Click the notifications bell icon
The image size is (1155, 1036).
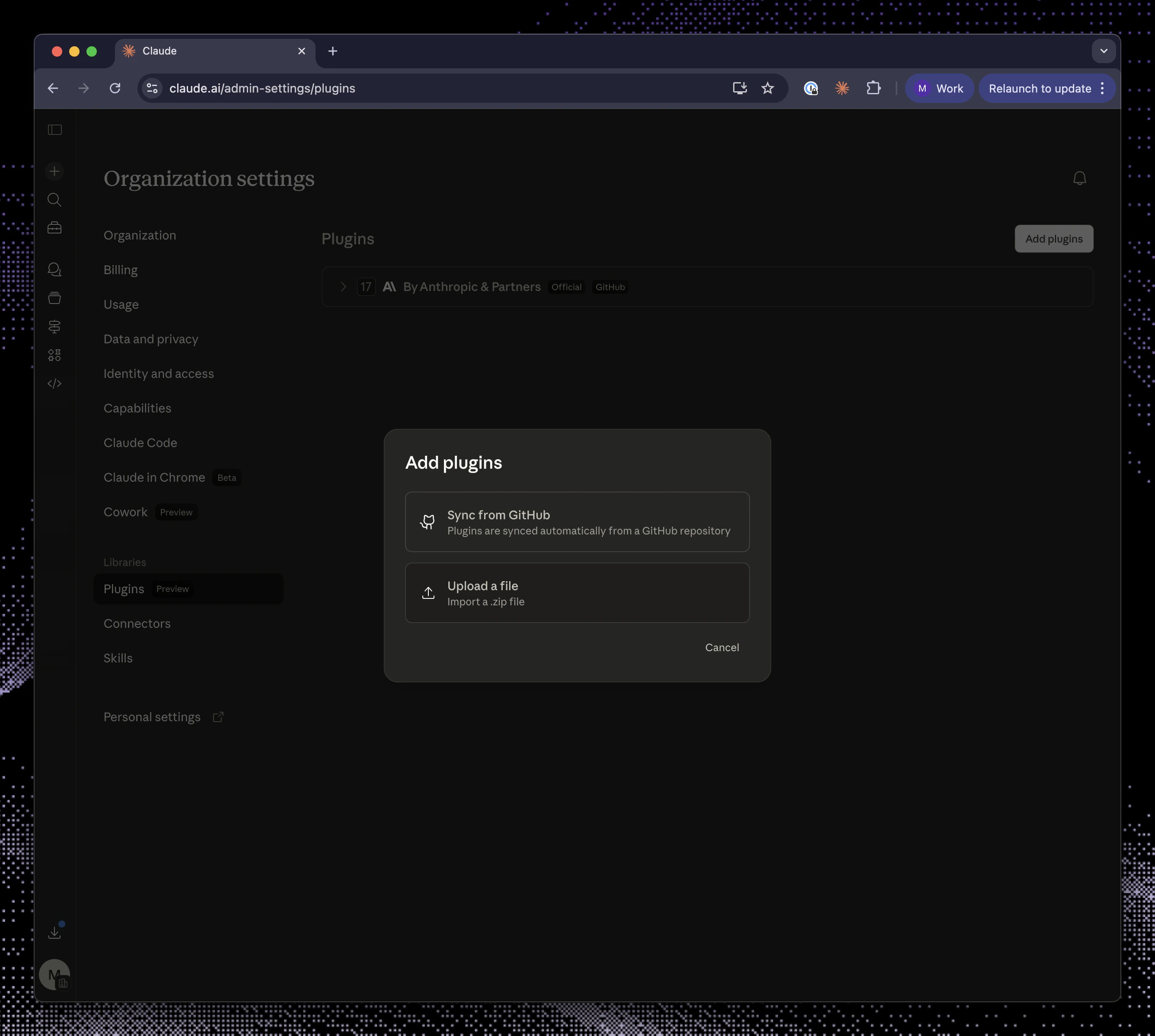[x=1079, y=178]
